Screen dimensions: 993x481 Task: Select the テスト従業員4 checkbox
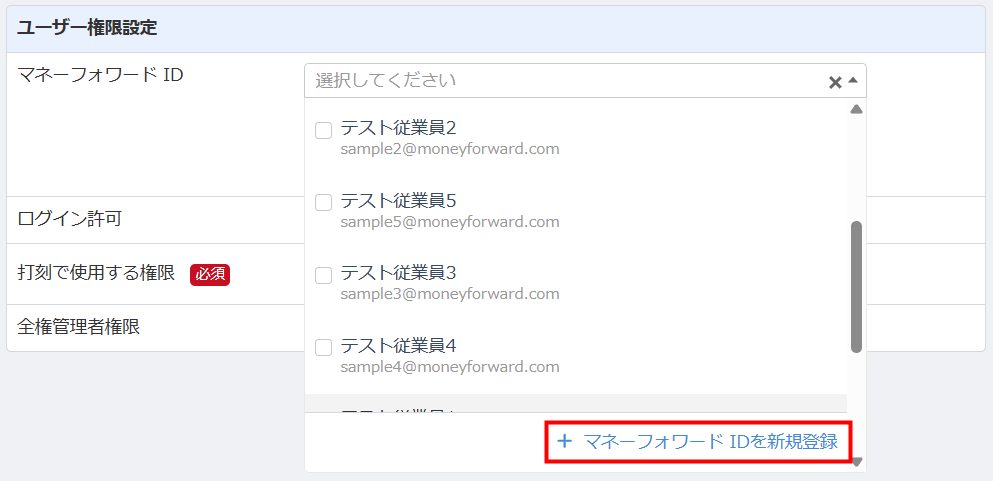(323, 348)
